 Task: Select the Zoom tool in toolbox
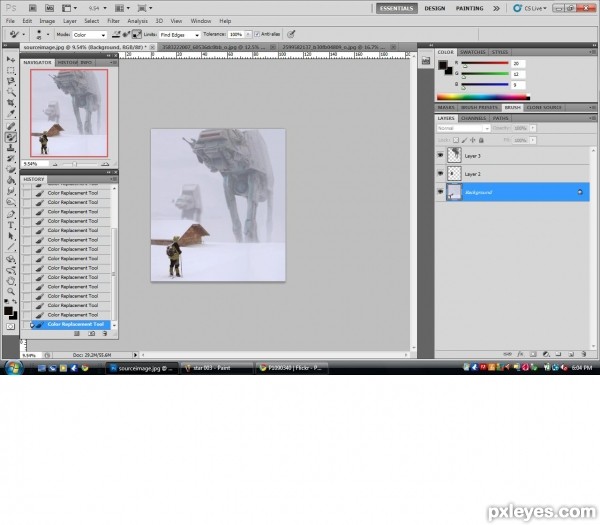(x=11, y=292)
